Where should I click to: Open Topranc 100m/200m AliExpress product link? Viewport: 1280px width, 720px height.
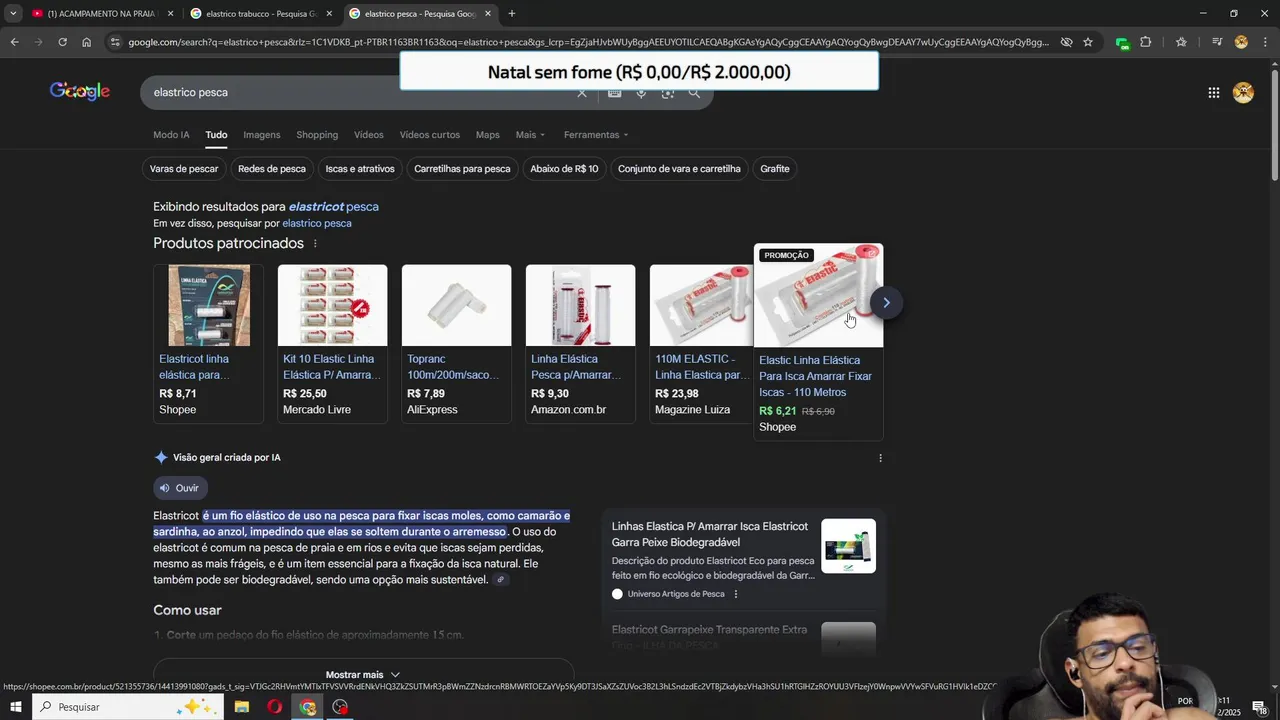click(453, 367)
